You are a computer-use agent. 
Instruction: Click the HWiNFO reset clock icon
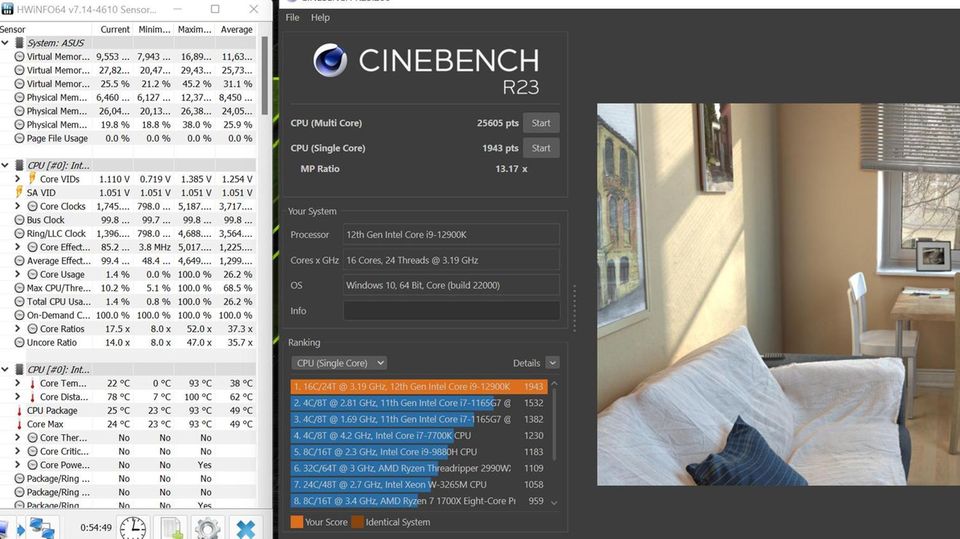[132, 527]
